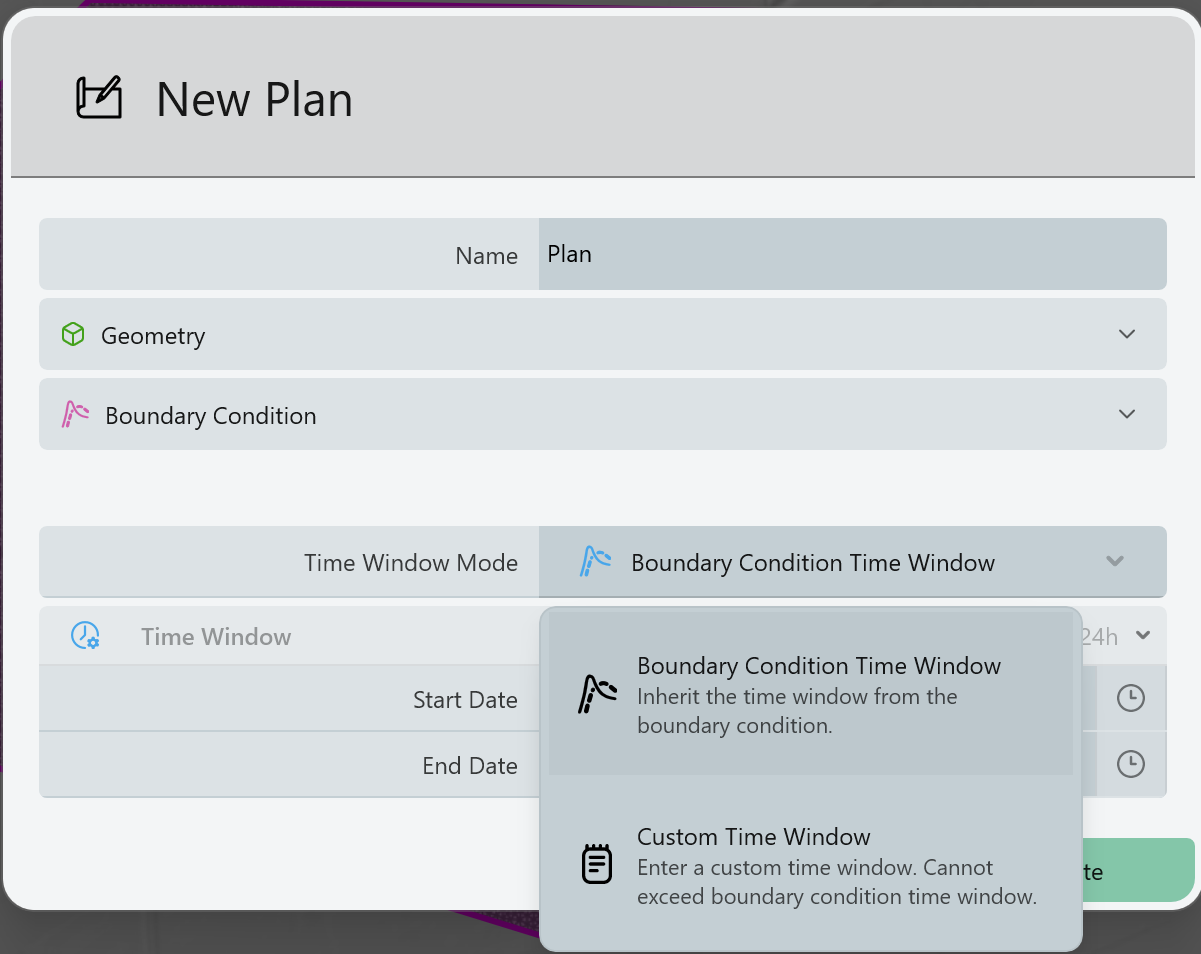Click the Geometry row label
Viewport: 1201px width, 954px height.
[x=153, y=336]
